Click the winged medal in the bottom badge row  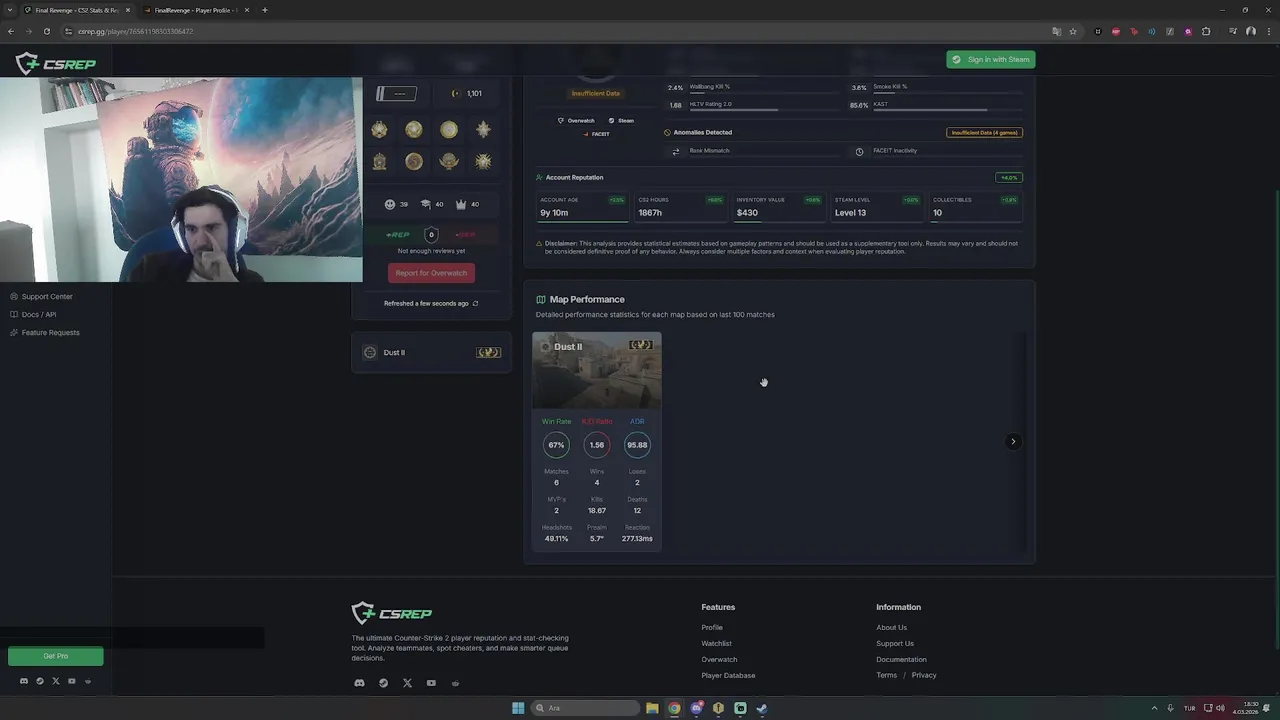(x=449, y=161)
